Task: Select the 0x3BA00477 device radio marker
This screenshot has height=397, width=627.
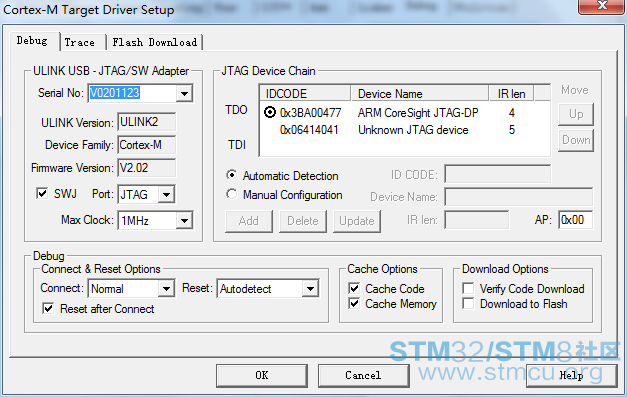Action: click(270, 112)
